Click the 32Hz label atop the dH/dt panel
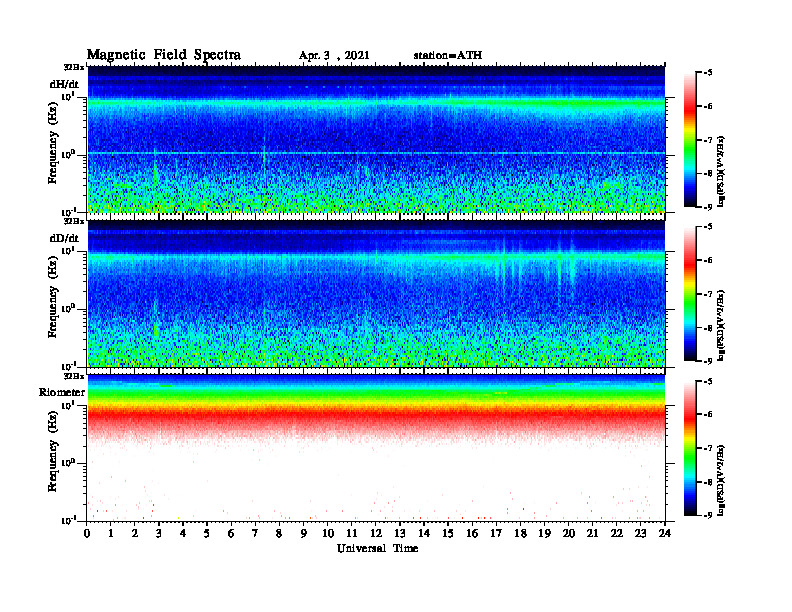The image size is (792, 612). coord(74,67)
